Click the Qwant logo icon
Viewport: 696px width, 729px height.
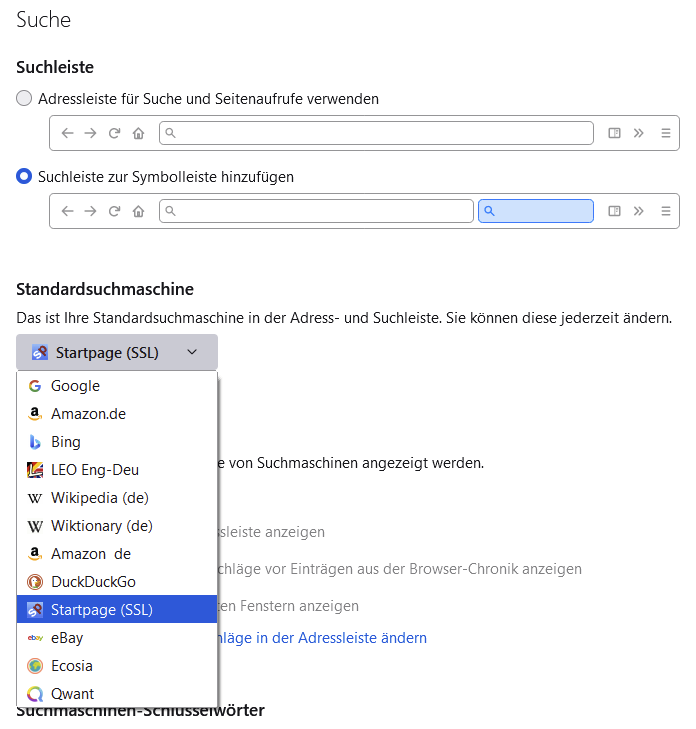(x=35, y=694)
